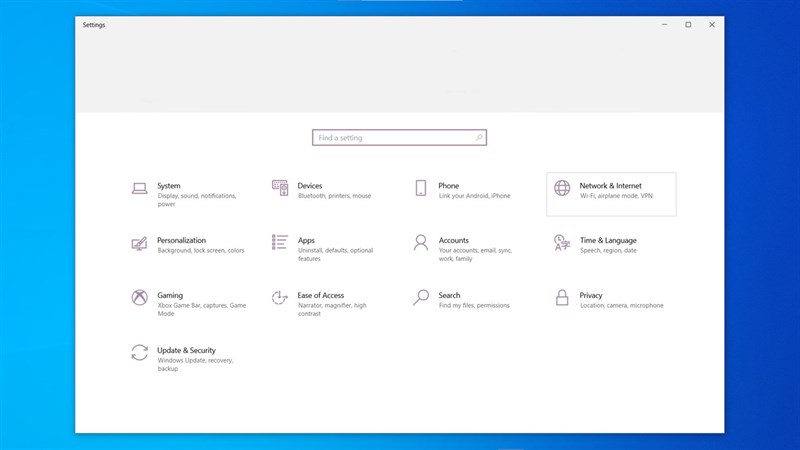Image resolution: width=800 pixels, height=450 pixels.
Task: Open the Apps list icon
Action: point(280,242)
